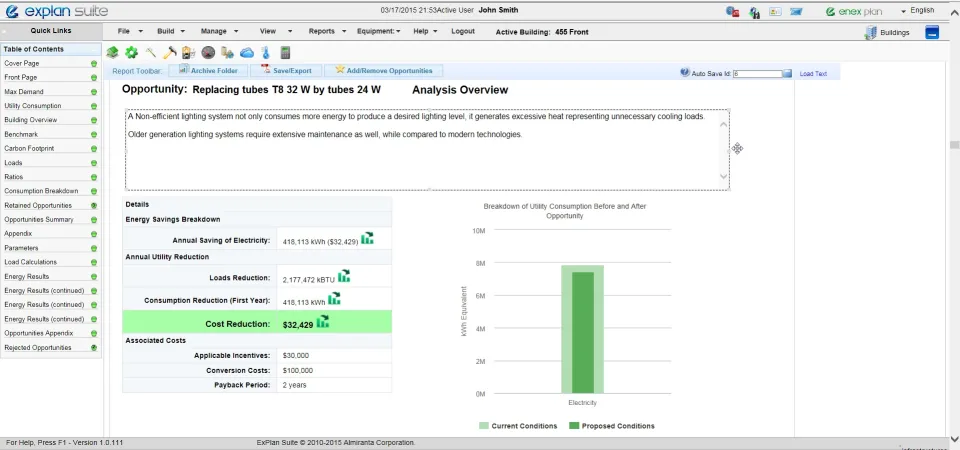Click the chart icon beside Cost Reduction

323,321
